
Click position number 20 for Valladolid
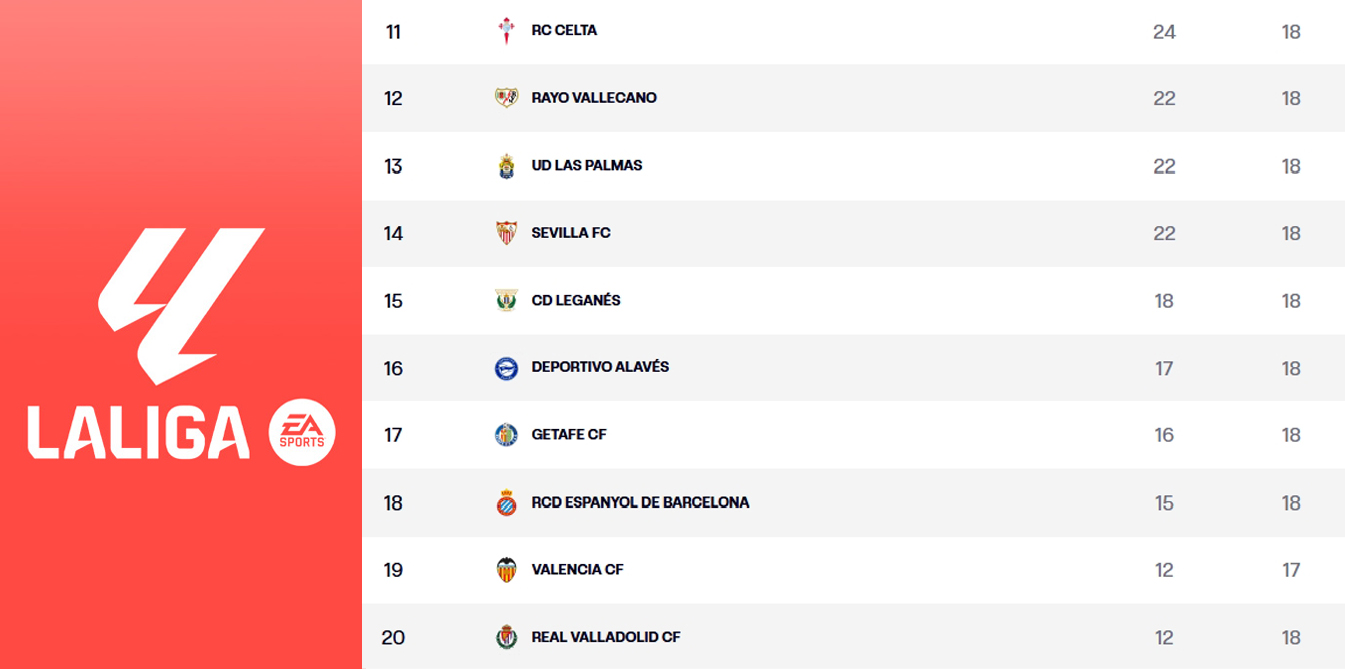[x=394, y=637]
